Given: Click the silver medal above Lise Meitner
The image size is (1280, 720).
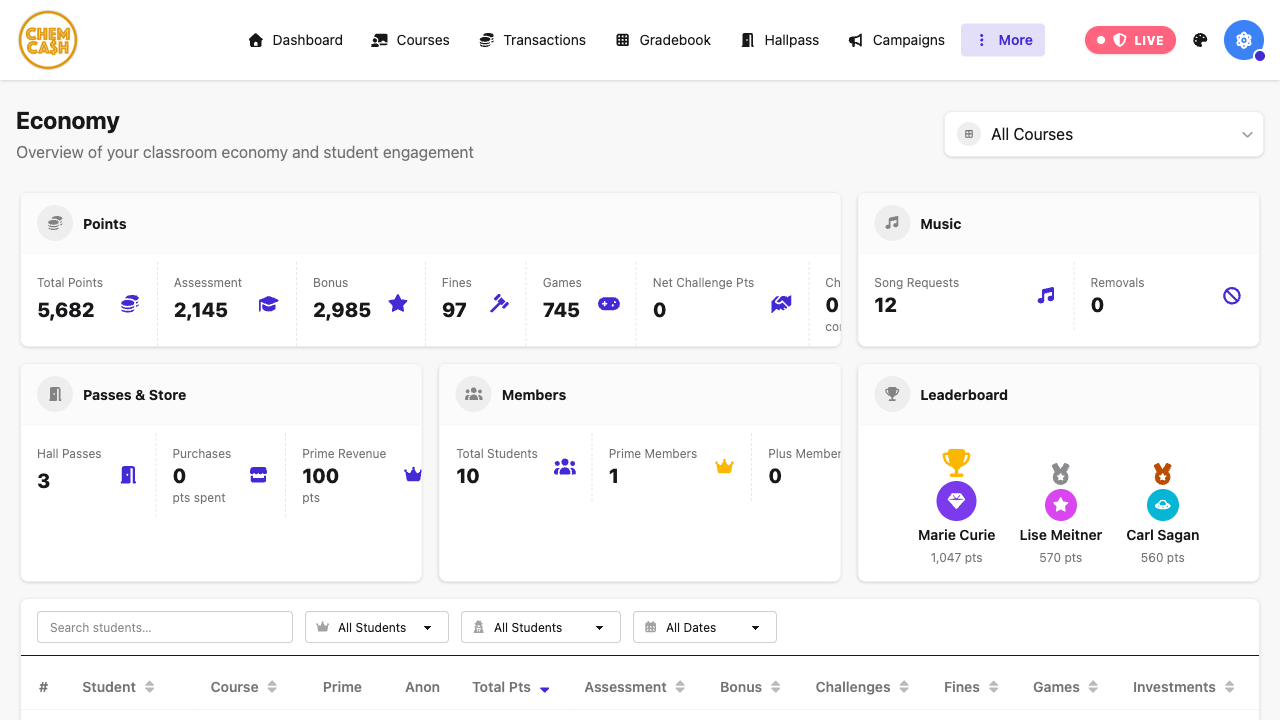Looking at the screenshot, I should tap(1061, 474).
